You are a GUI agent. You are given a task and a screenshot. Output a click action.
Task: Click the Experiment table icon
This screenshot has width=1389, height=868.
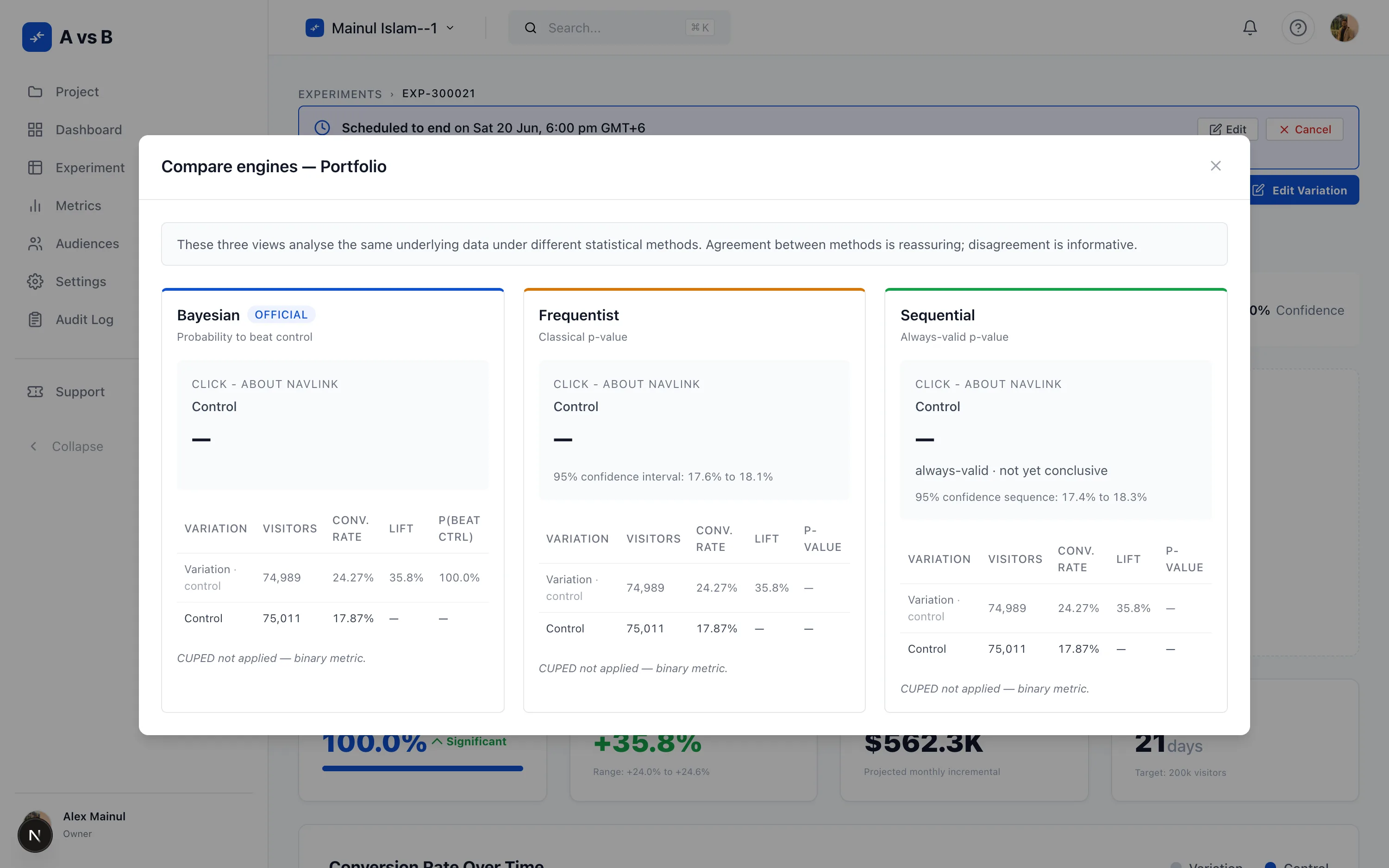point(35,168)
